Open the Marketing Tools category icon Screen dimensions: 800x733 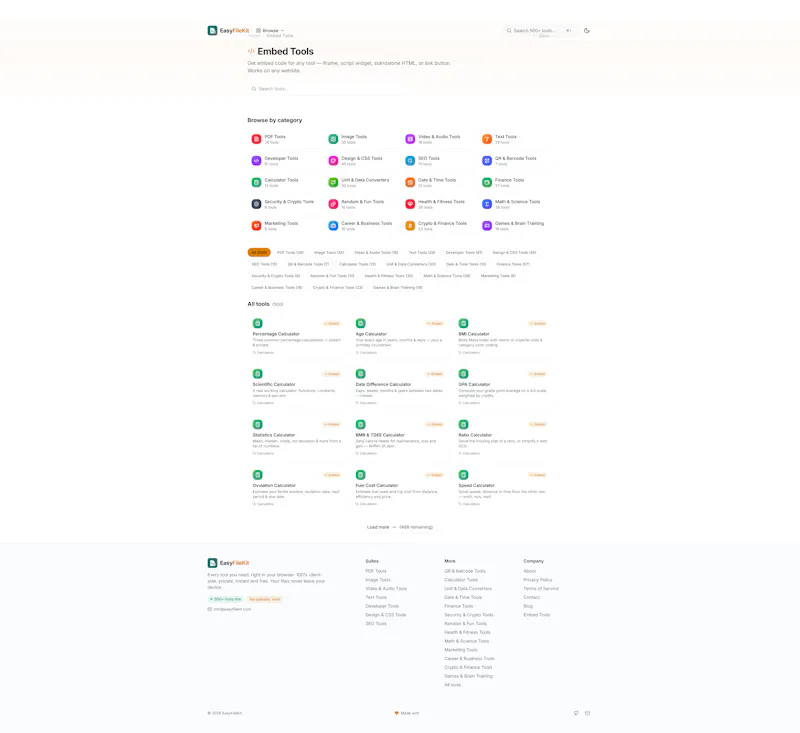coord(256,225)
